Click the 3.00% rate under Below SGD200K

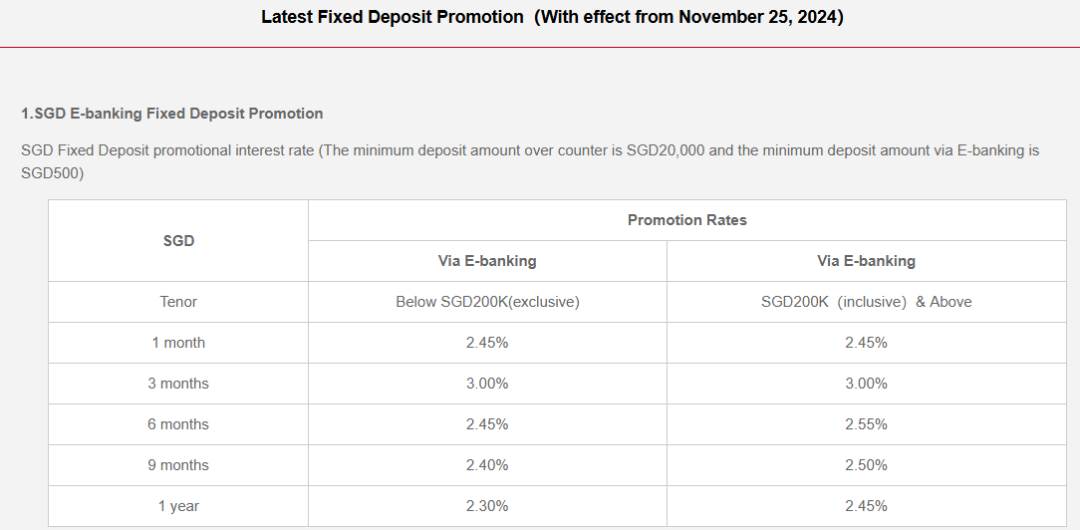(488, 383)
